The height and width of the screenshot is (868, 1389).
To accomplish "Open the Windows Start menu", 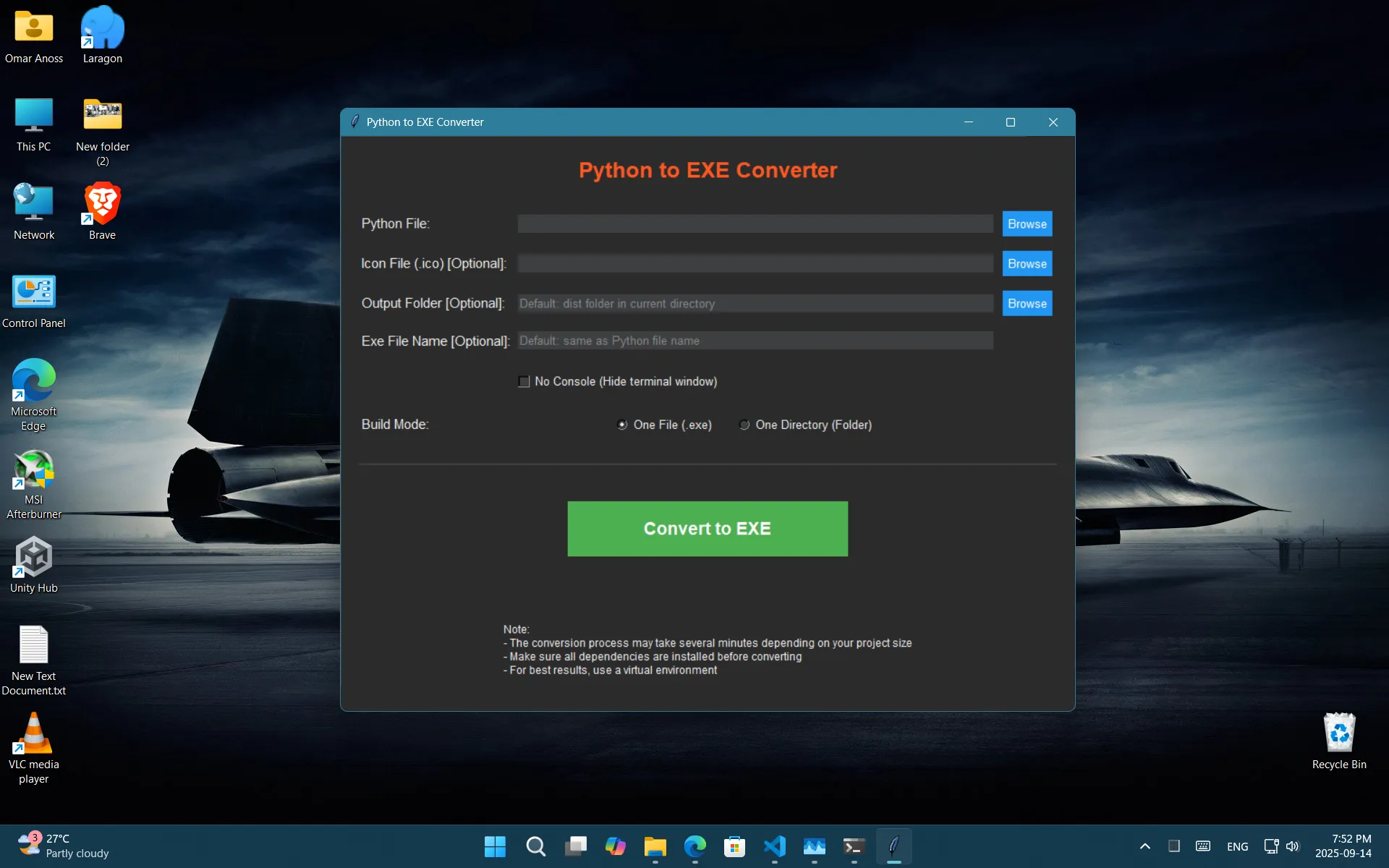I will click(495, 846).
